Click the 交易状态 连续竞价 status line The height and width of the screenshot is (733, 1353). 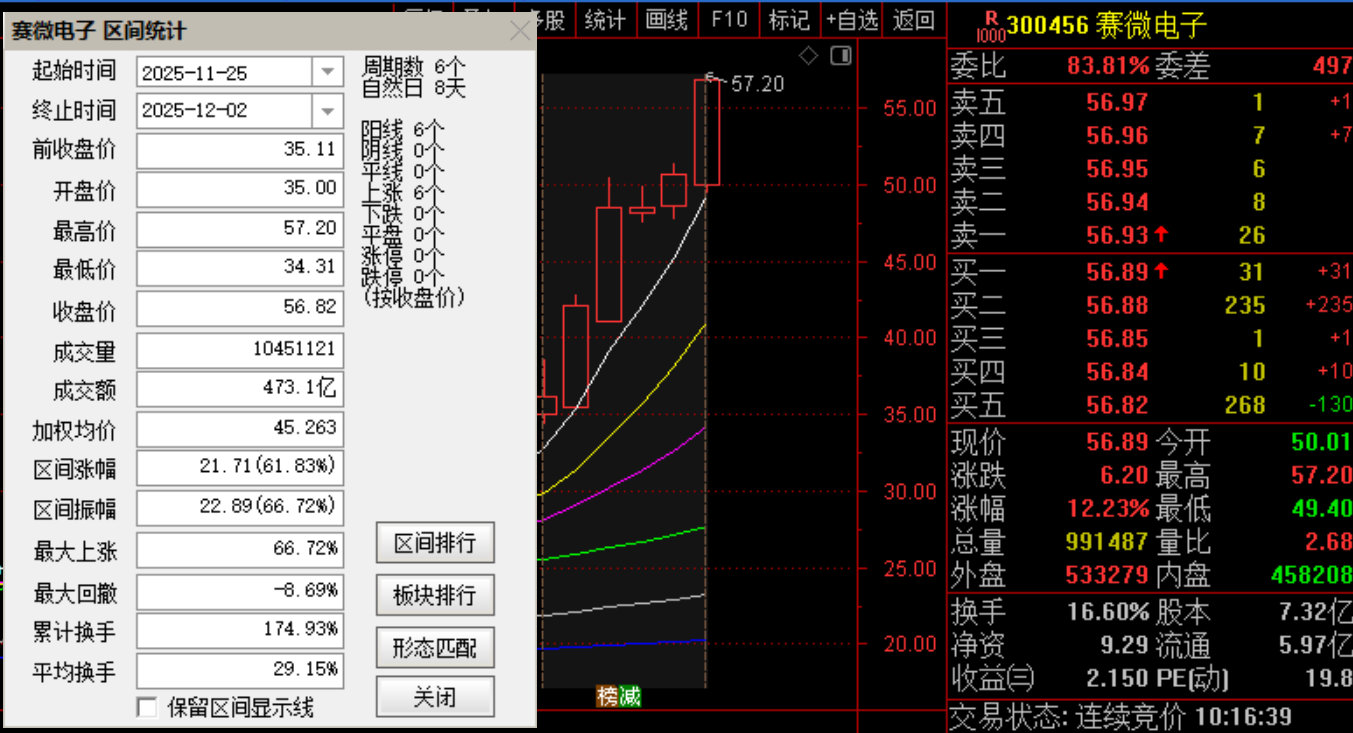[1120, 717]
